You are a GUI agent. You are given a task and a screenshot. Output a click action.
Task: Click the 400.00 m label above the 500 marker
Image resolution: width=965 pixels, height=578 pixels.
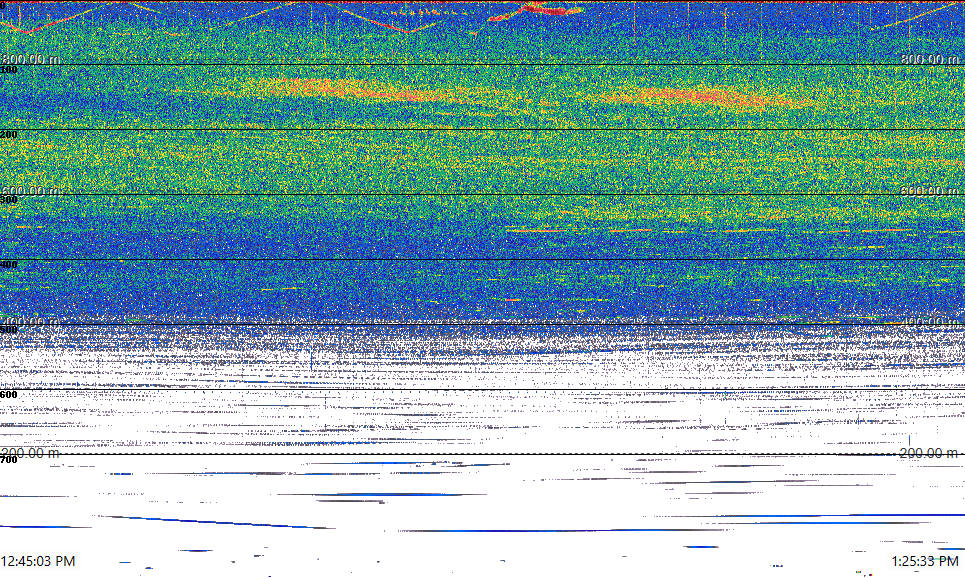31,321
